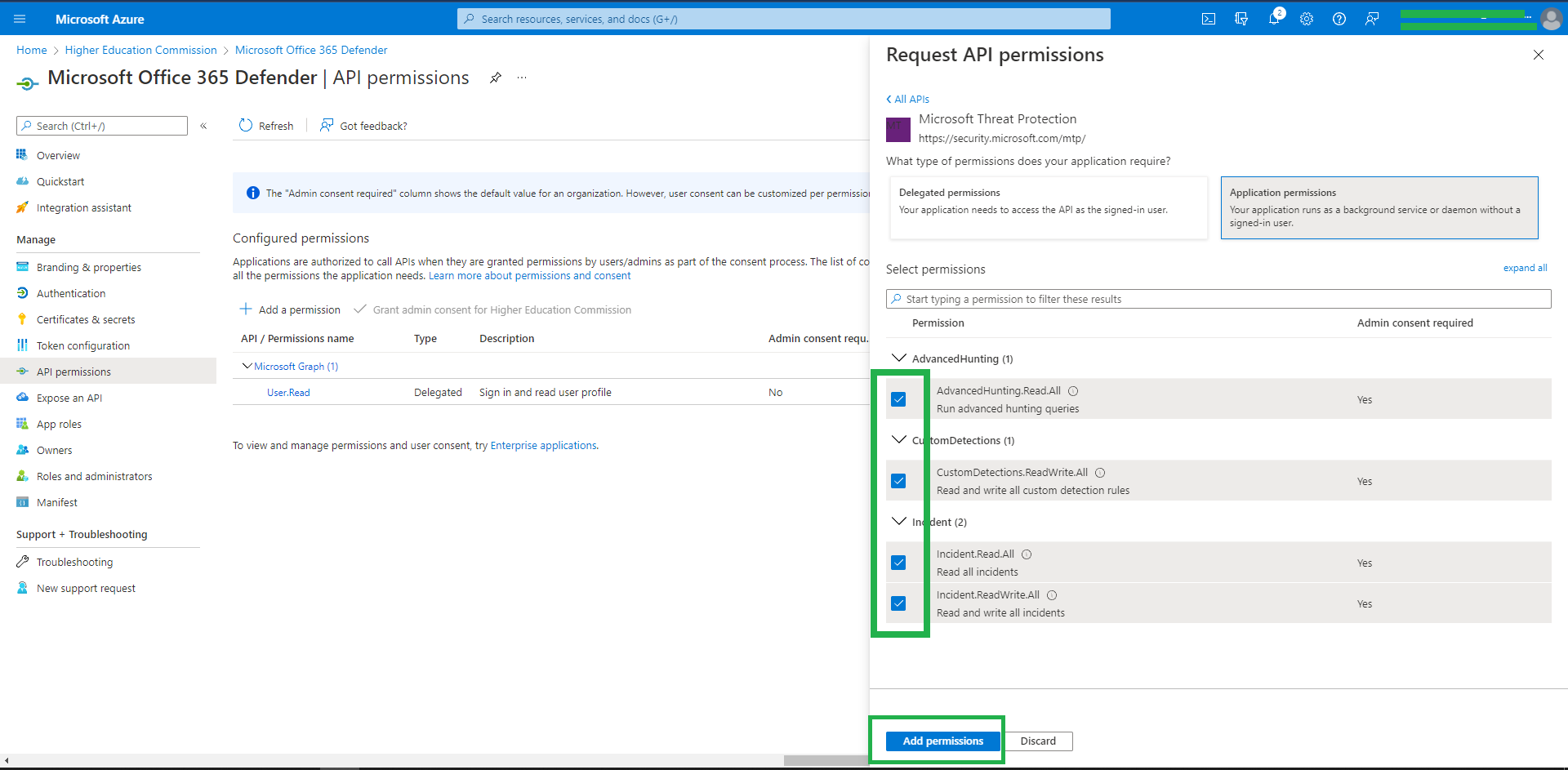Collapse the AdvancedHunting permission group
Image resolution: width=1568 pixels, height=770 pixels.
pos(899,358)
